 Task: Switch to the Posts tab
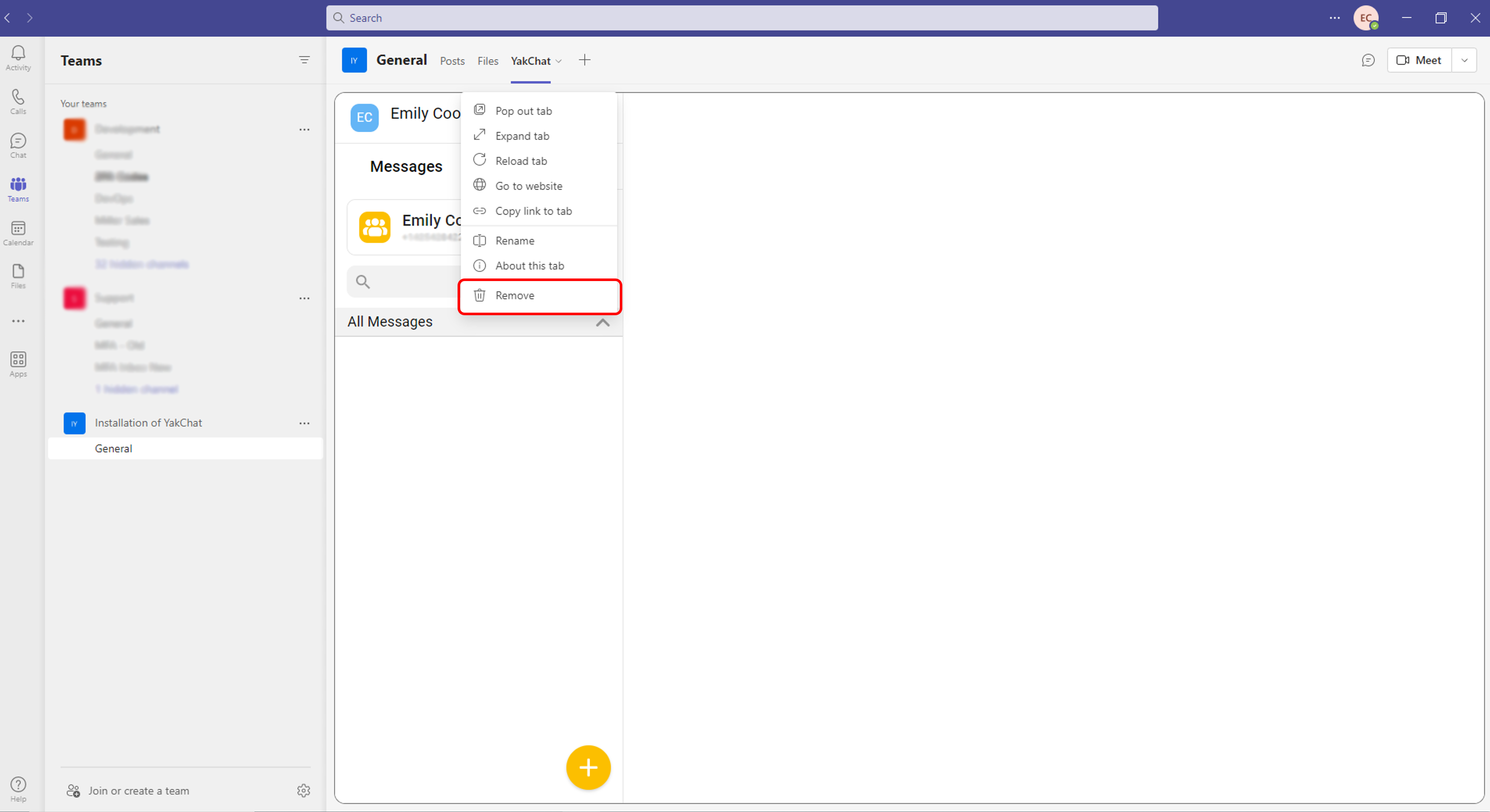click(x=452, y=61)
